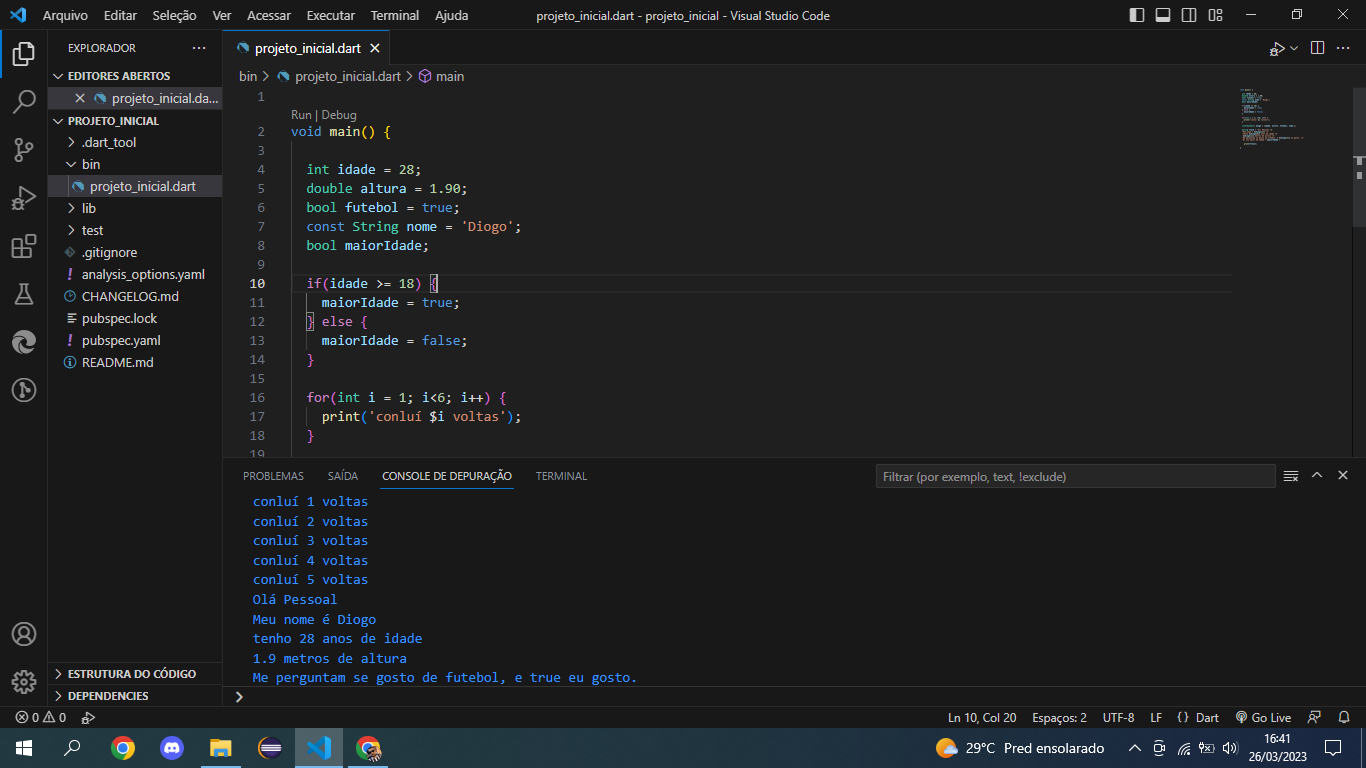Image resolution: width=1366 pixels, height=768 pixels.
Task: Toggle secondary side bar layout icon
Action: (x=1189, y=15)
